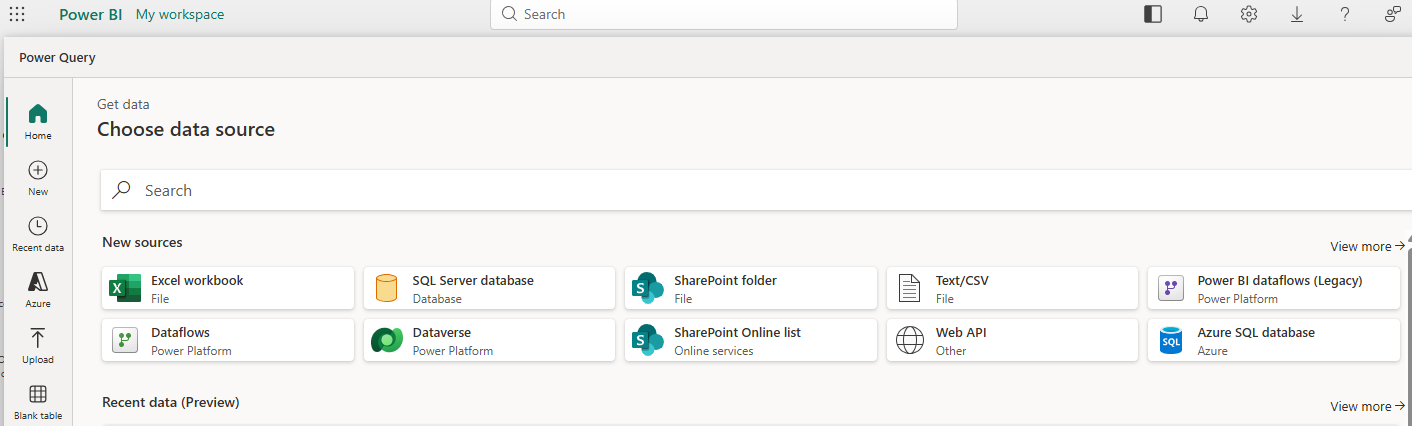Choose Upload in the sidebar
Screen dimensions: 1412x426
[38, 346]
